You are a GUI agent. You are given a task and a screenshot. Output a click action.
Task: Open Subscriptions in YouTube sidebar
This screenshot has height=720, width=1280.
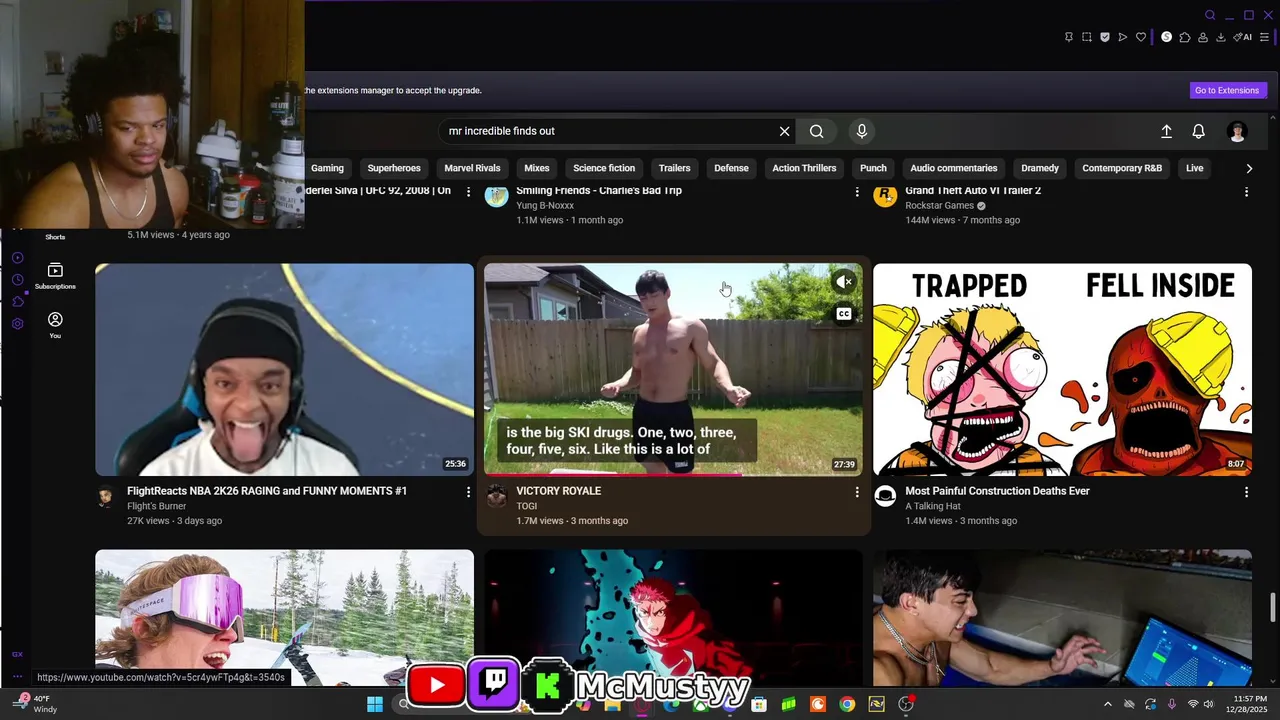point(55,276)
